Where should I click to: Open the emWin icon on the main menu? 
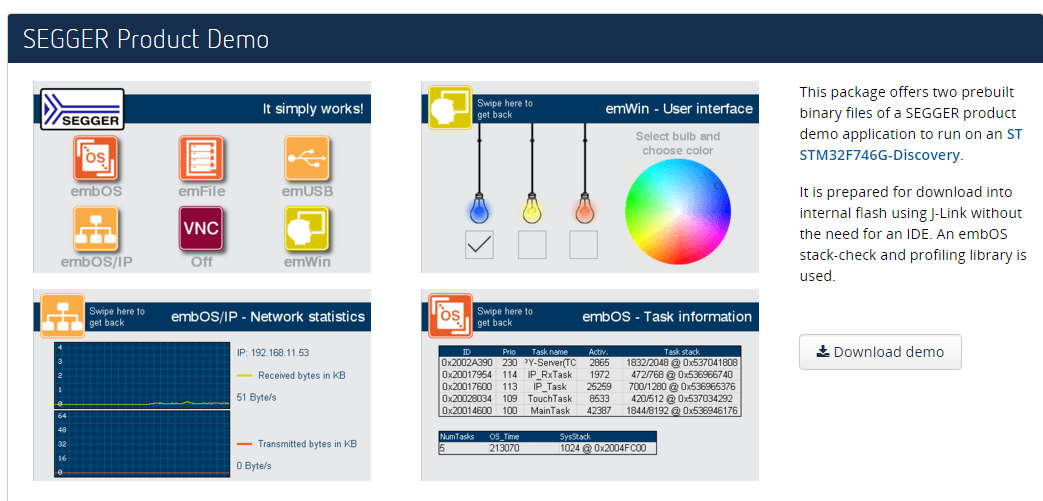click(x=307, y=228)
